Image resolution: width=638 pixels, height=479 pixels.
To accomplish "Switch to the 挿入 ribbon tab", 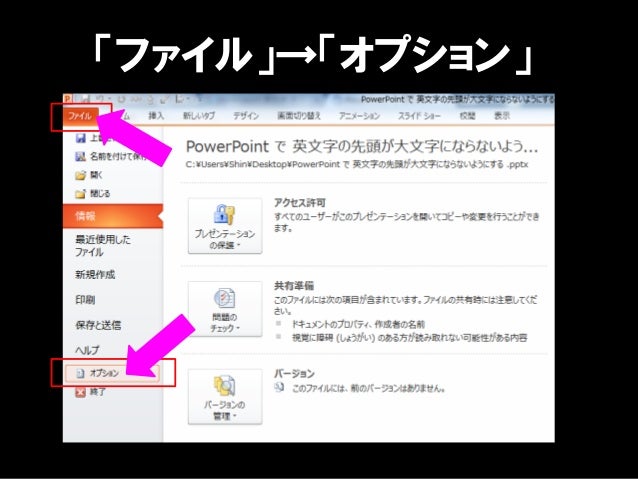I will click(156, 116).
